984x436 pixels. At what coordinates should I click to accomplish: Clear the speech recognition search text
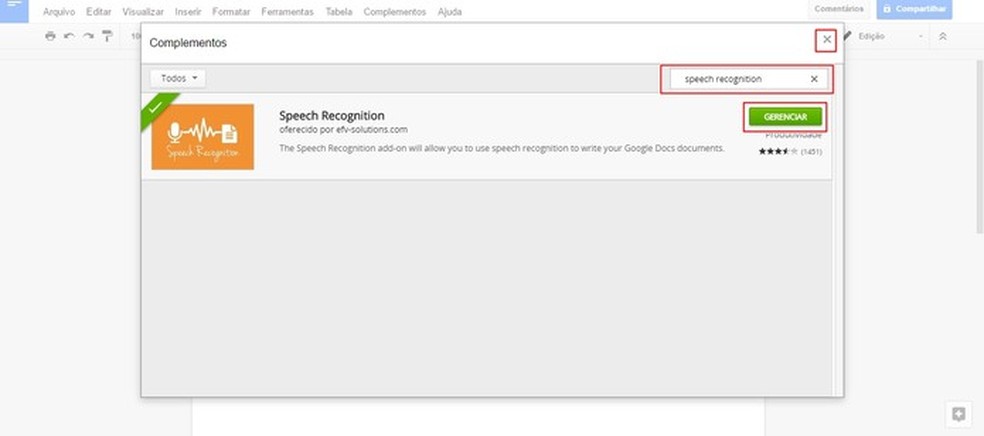(x=815, y=79)
